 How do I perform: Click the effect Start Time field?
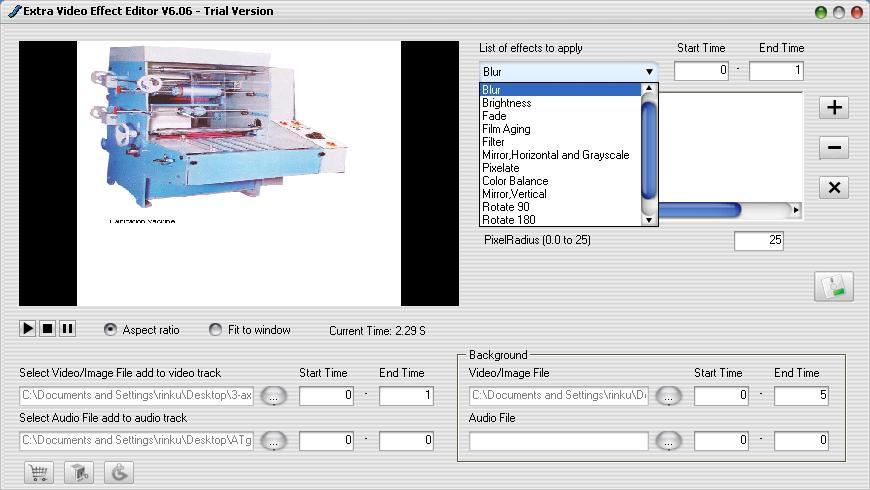pyautogui.click(x=701, y=70)
